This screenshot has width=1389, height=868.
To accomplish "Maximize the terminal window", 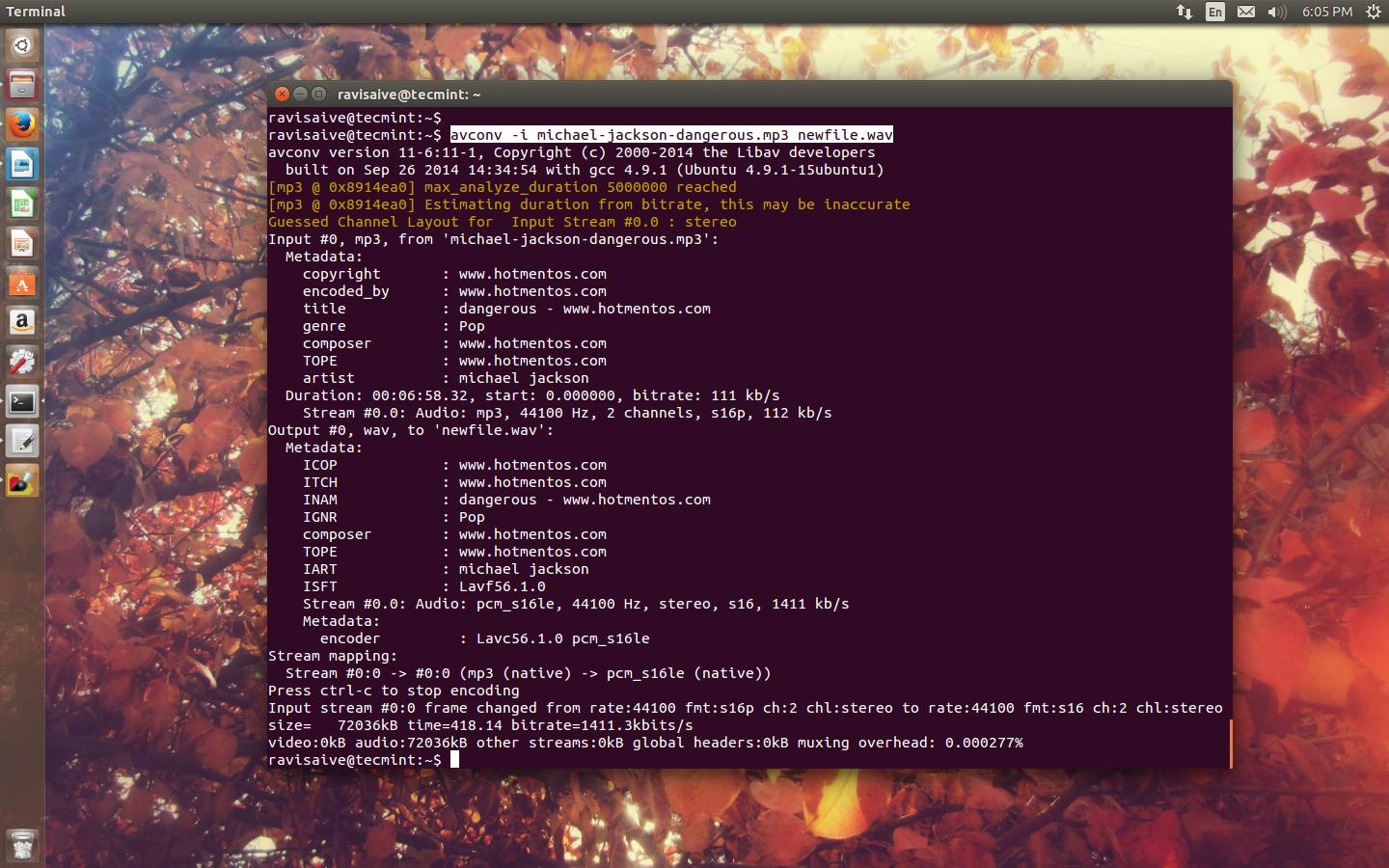I will [318, 94].
